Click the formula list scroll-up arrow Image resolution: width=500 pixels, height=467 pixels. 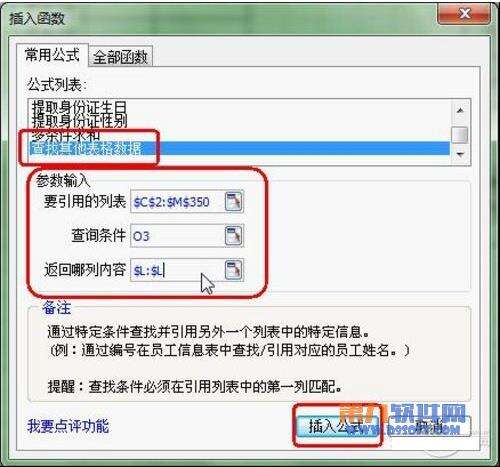pos(460,110)
